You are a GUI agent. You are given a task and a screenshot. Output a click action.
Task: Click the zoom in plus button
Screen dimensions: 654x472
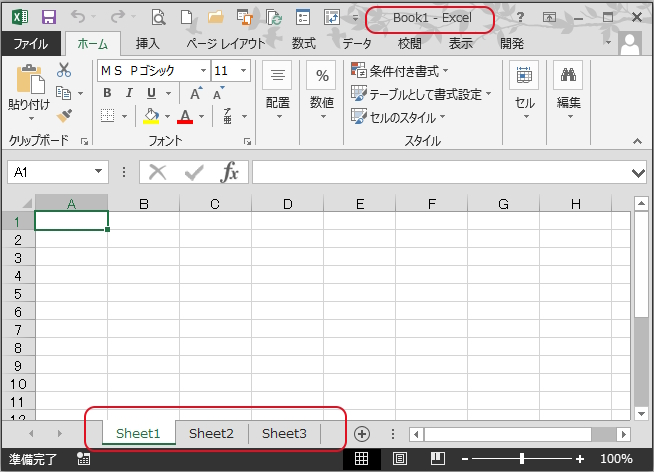click(x=580, y=459)
